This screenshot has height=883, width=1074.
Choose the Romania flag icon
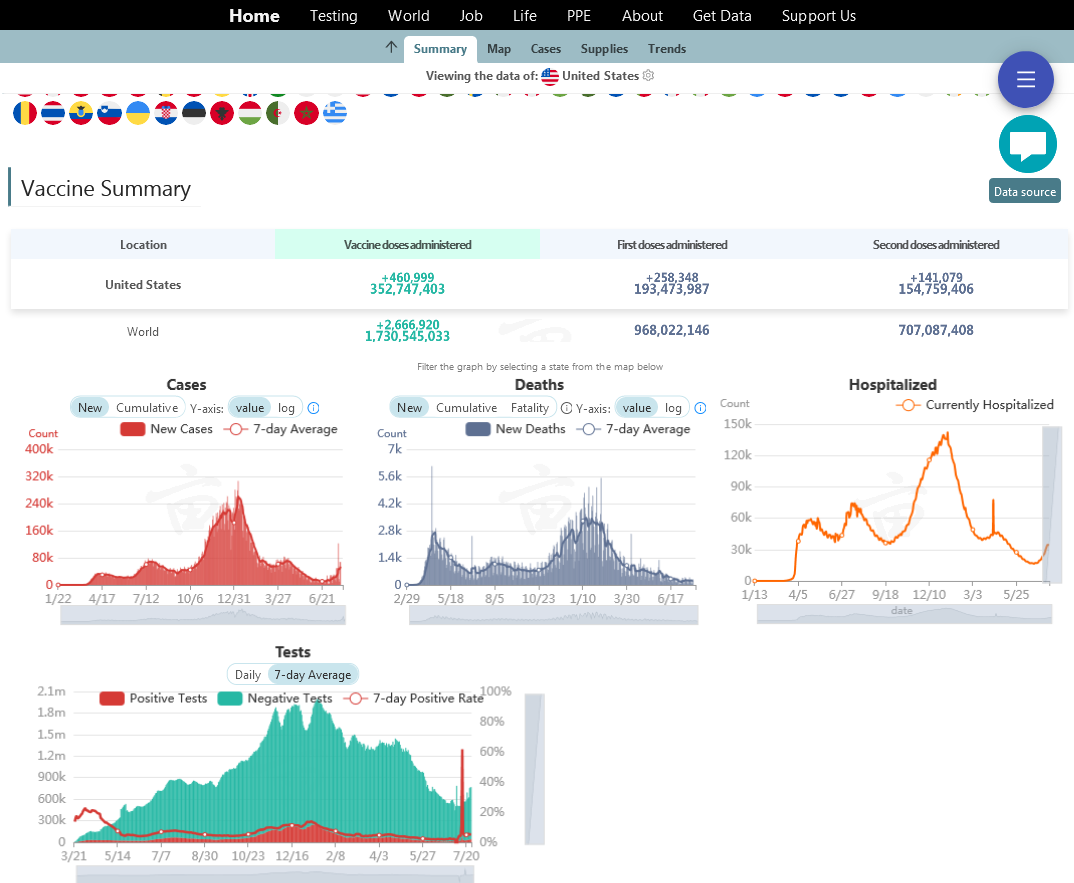(26, 113)
